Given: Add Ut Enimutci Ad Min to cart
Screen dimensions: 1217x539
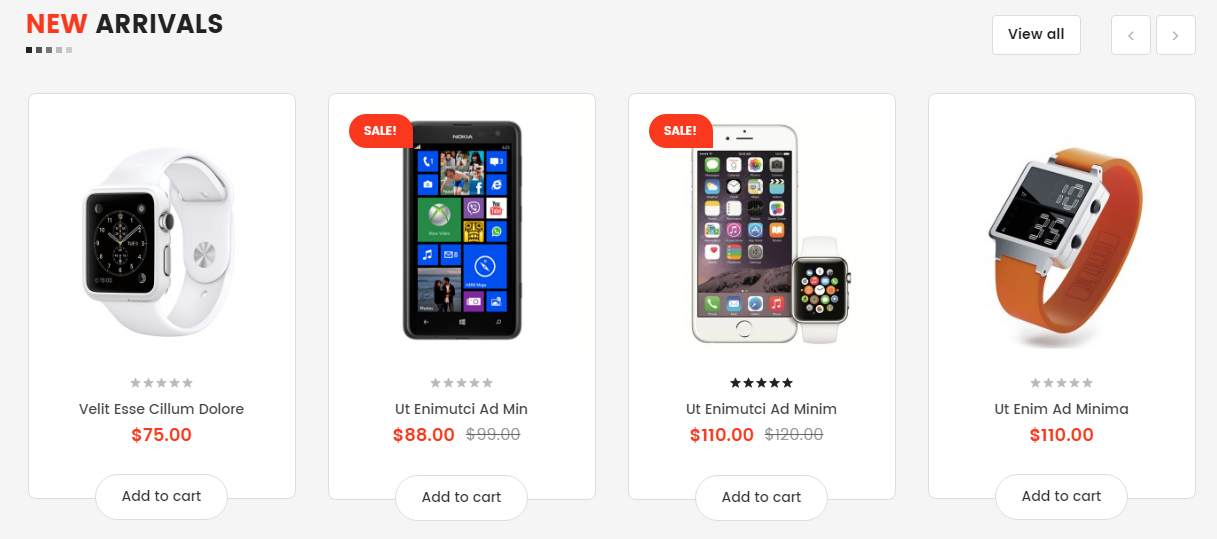Looking at the screenshot, I should point(462,497).
